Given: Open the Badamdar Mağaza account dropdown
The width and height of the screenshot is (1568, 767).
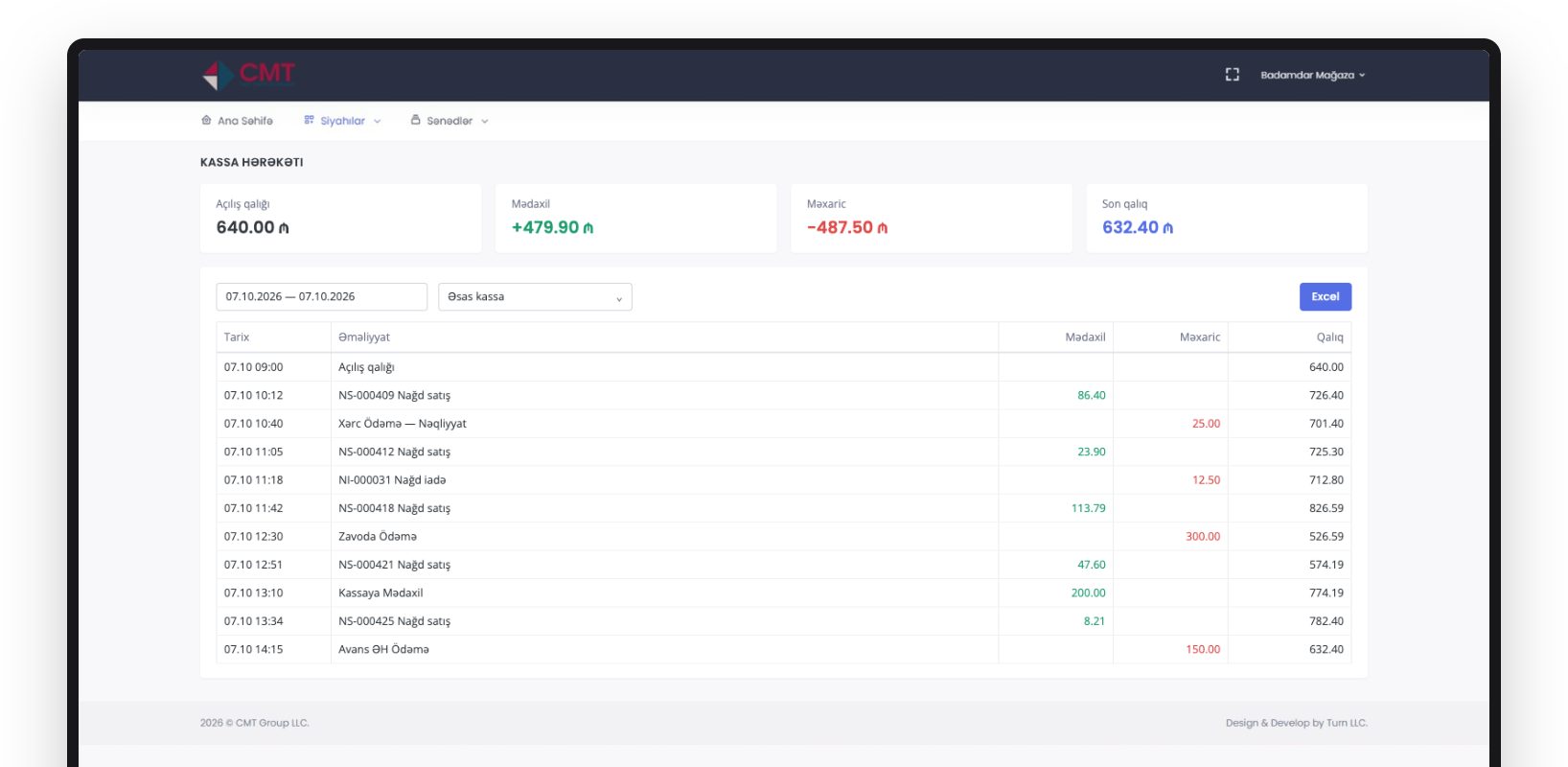Looking at the screenshot, I should (x=1312, y=75).
